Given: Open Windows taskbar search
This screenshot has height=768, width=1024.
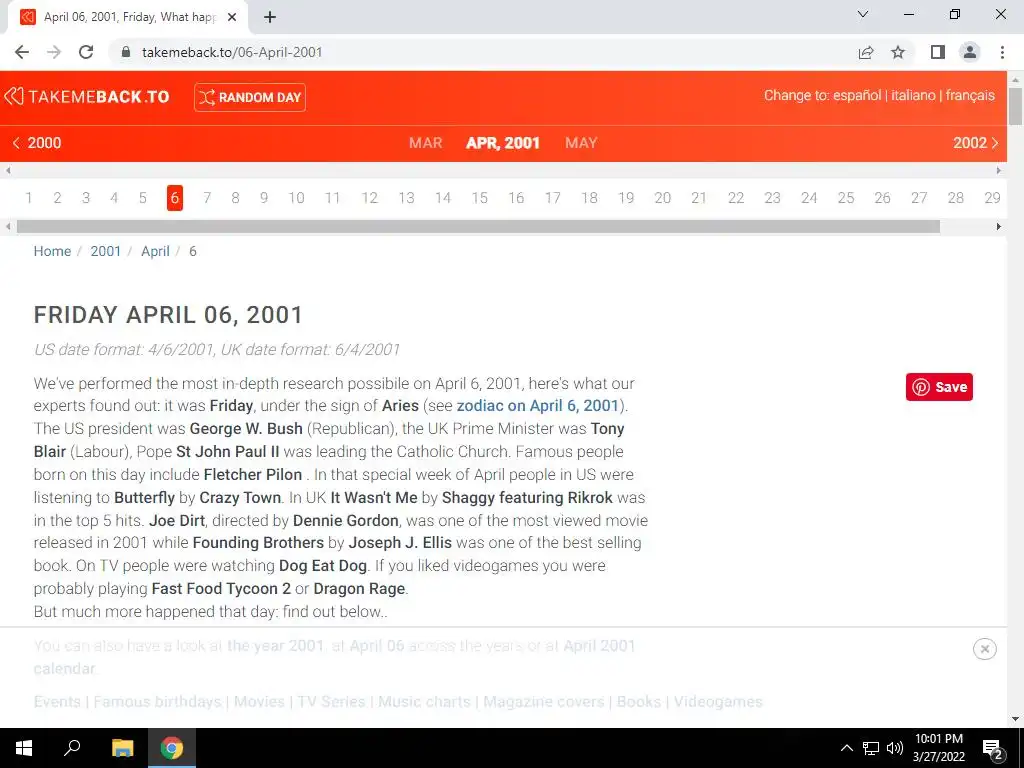Looking at the screenshot, I should click(x=72, y=748).
